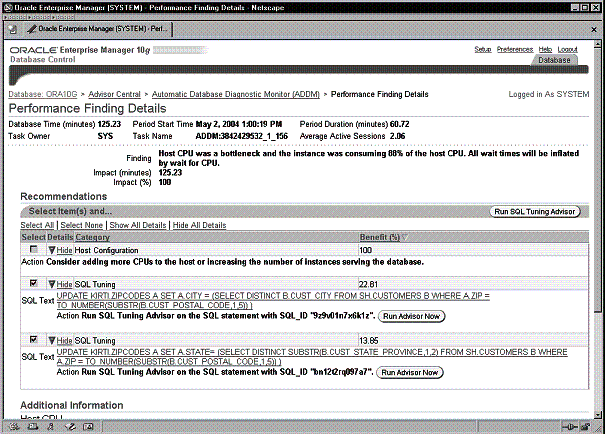Click the Netscape icon in the title bar
The image size is (605, 434).
[8, 7]
